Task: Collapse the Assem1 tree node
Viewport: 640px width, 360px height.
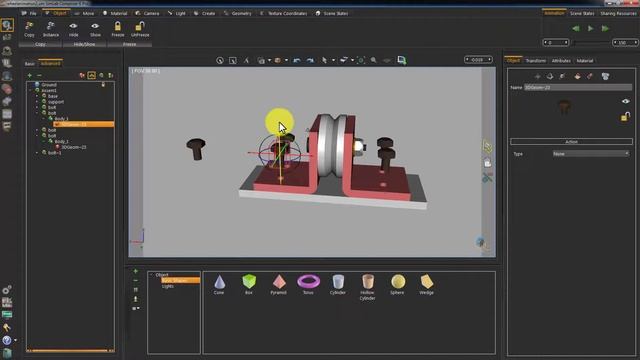Action: 30,91
